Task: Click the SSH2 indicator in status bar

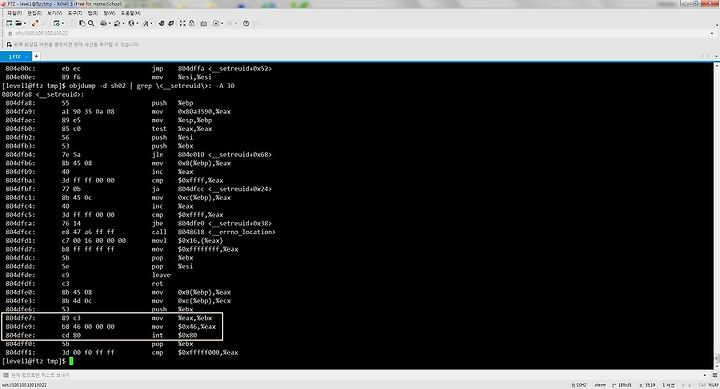Action: pos(579,385)
